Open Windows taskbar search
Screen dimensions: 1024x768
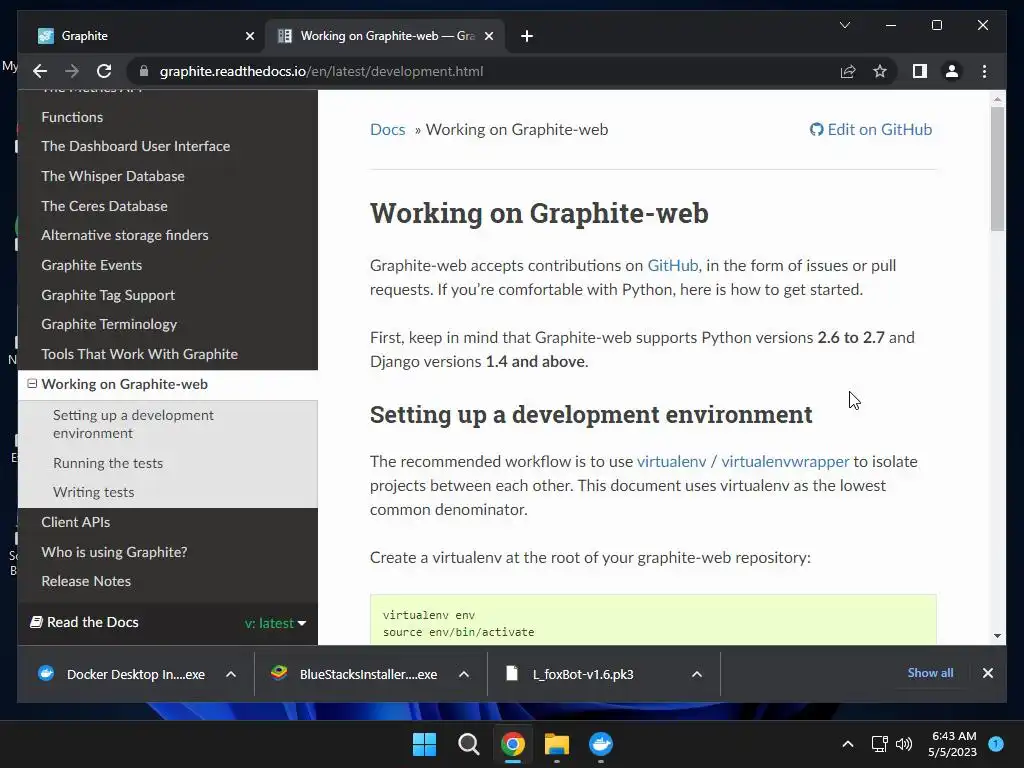468,744
